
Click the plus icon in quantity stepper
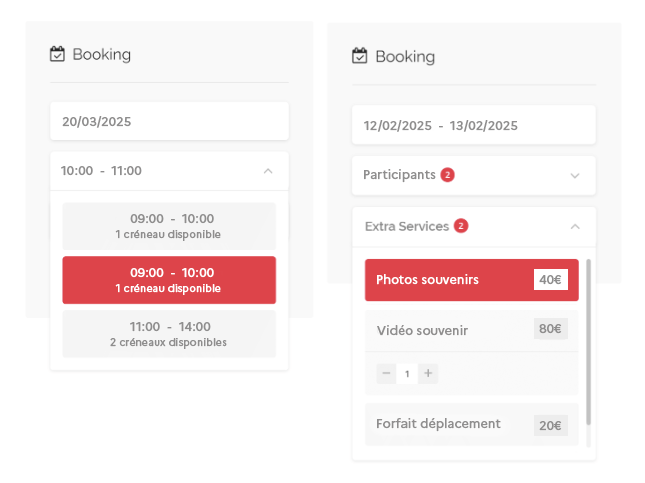428,373
